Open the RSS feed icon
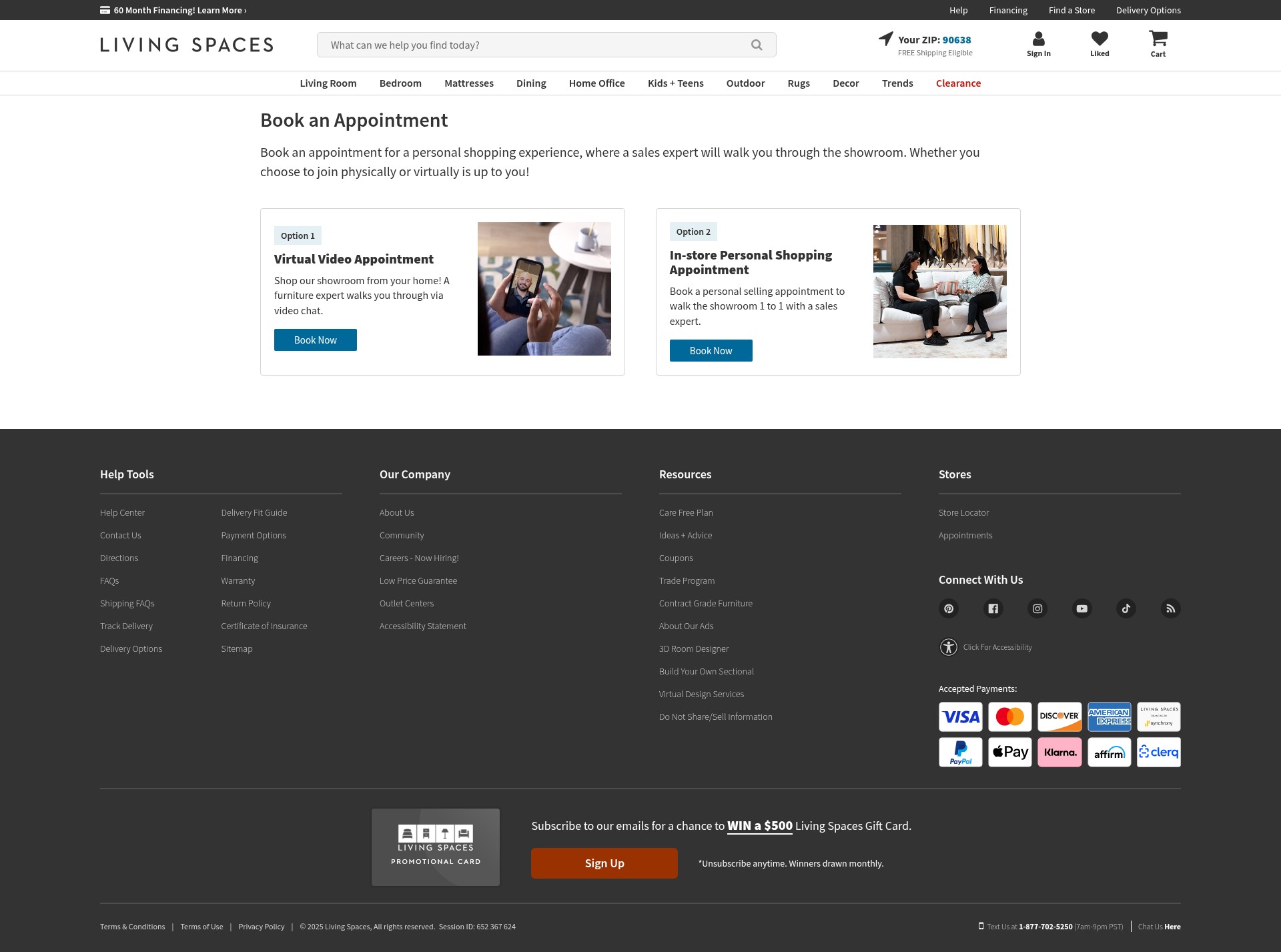 click(x=1171, y=608)
